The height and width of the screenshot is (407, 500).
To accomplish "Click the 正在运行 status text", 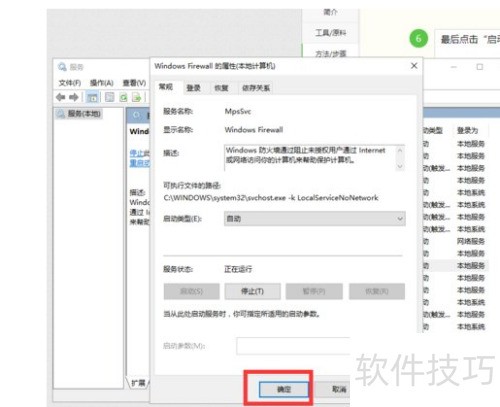I will [238, 269].
